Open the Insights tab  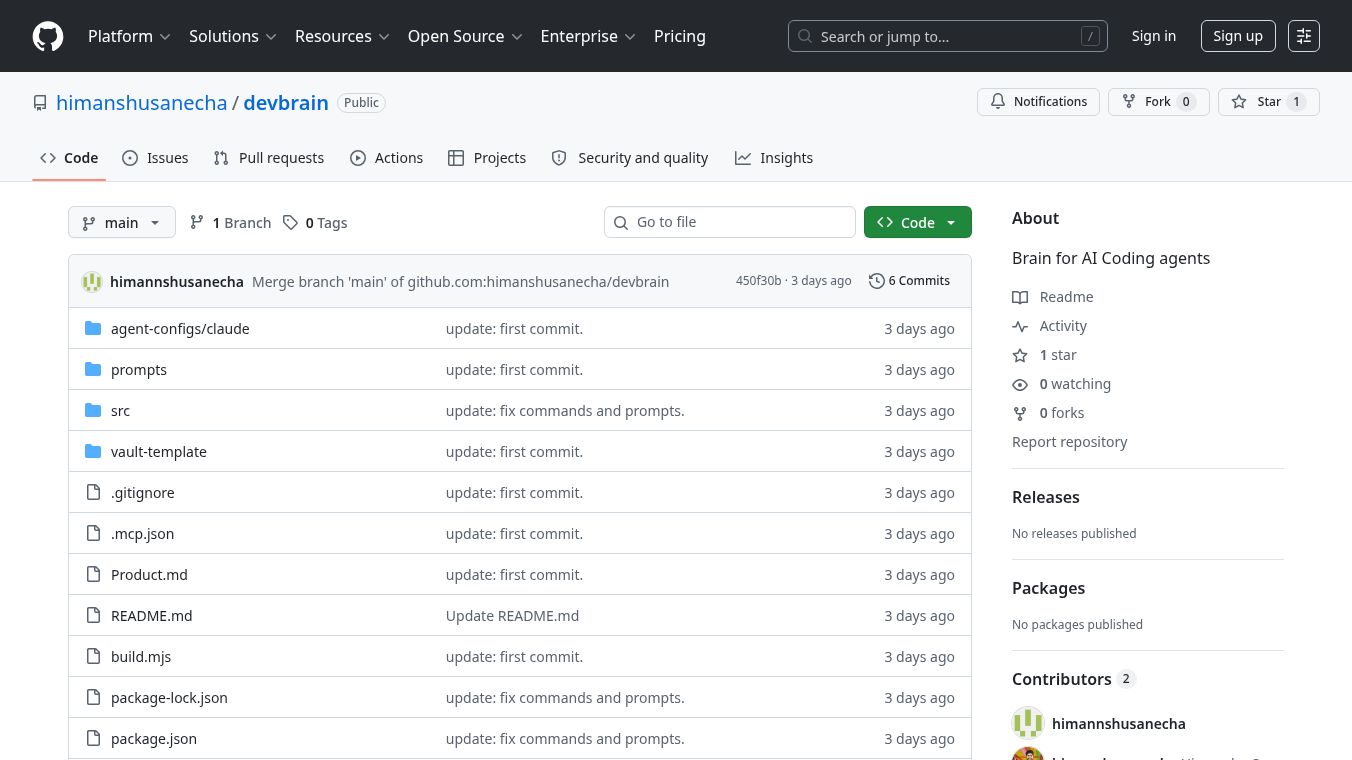[x=774, y=158]
